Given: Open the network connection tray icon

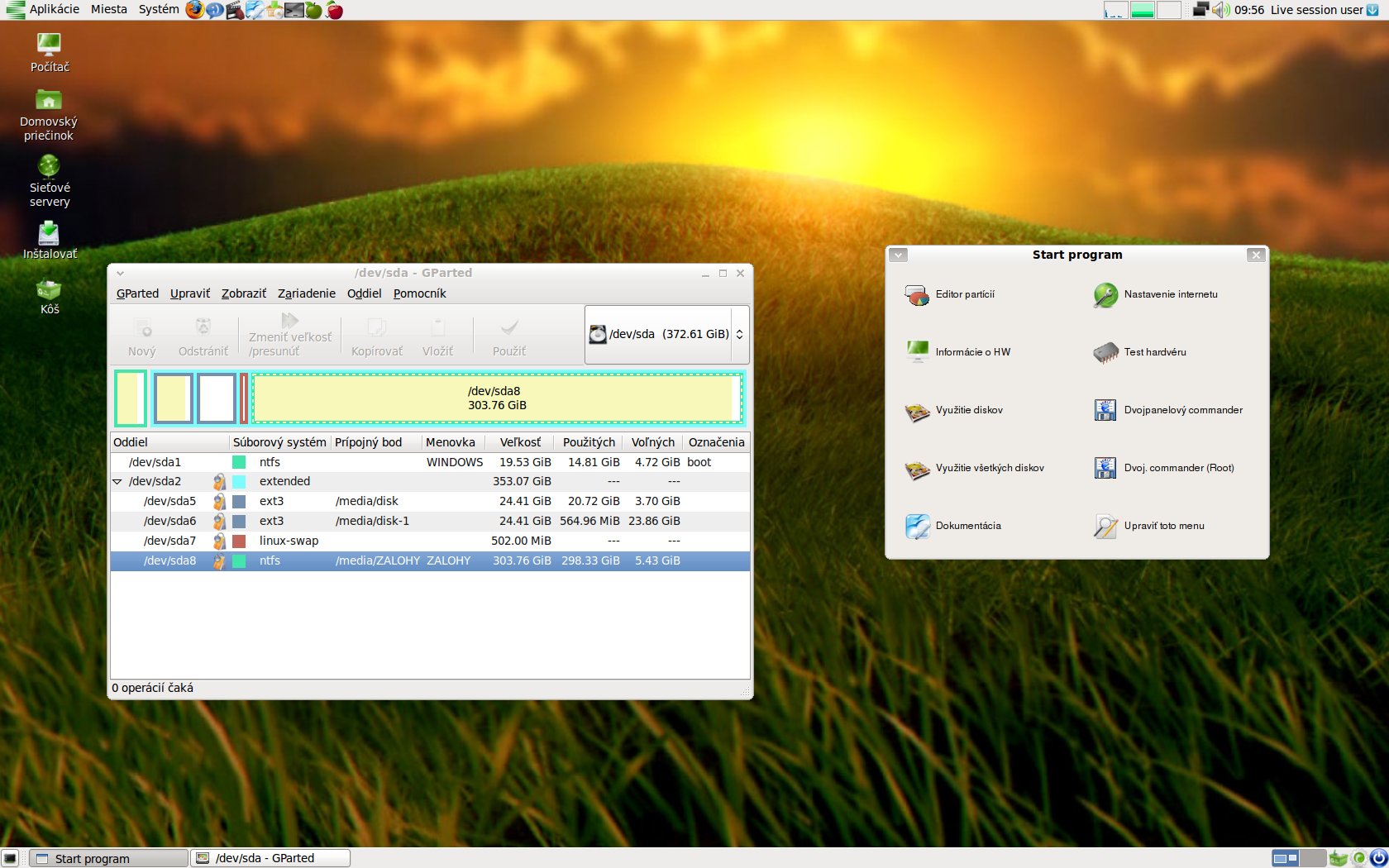Looking at the screenshot, I should (x=1201, y=10).
